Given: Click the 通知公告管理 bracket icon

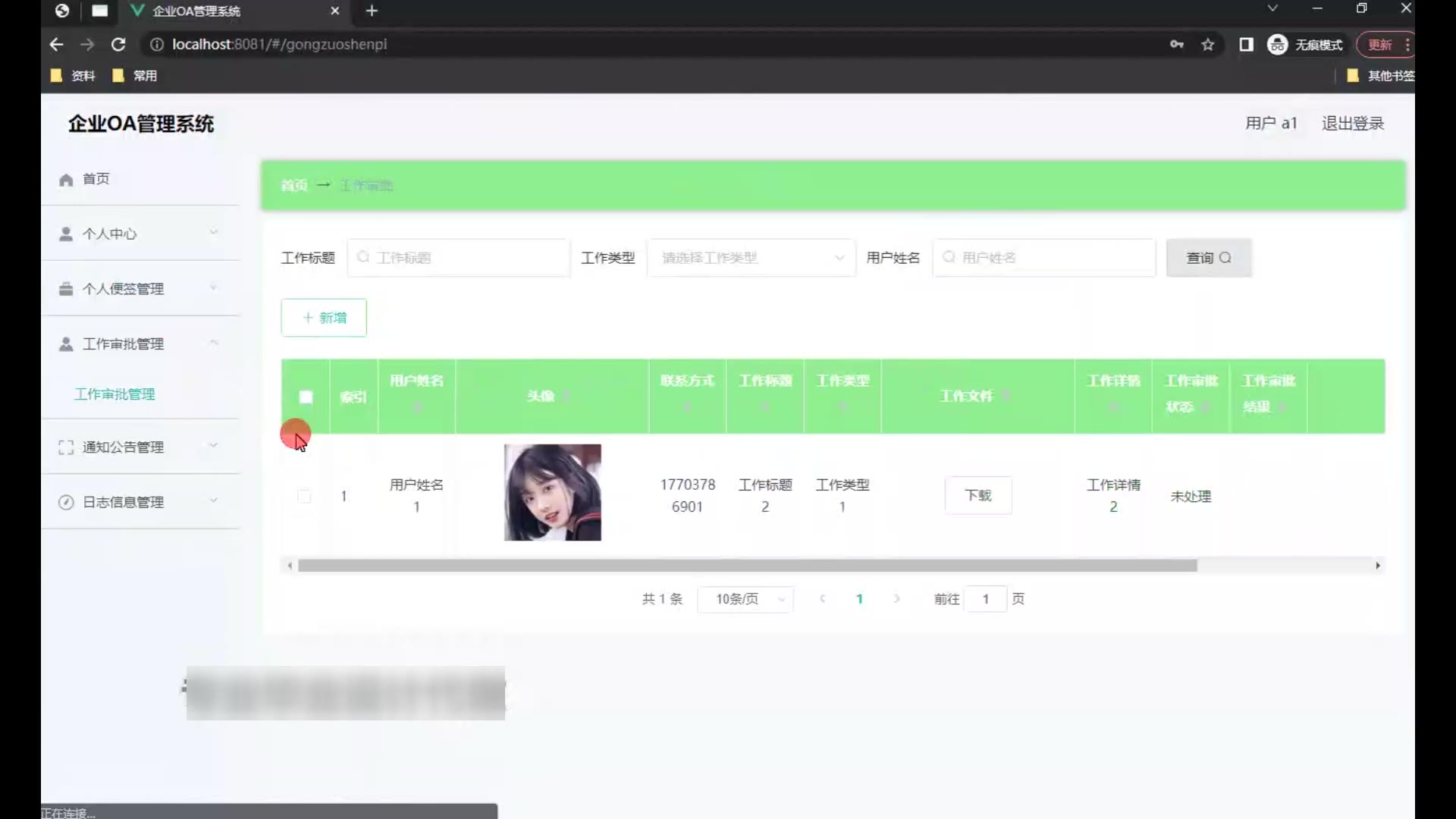Looking at the screenshot, I should (66, 447).
